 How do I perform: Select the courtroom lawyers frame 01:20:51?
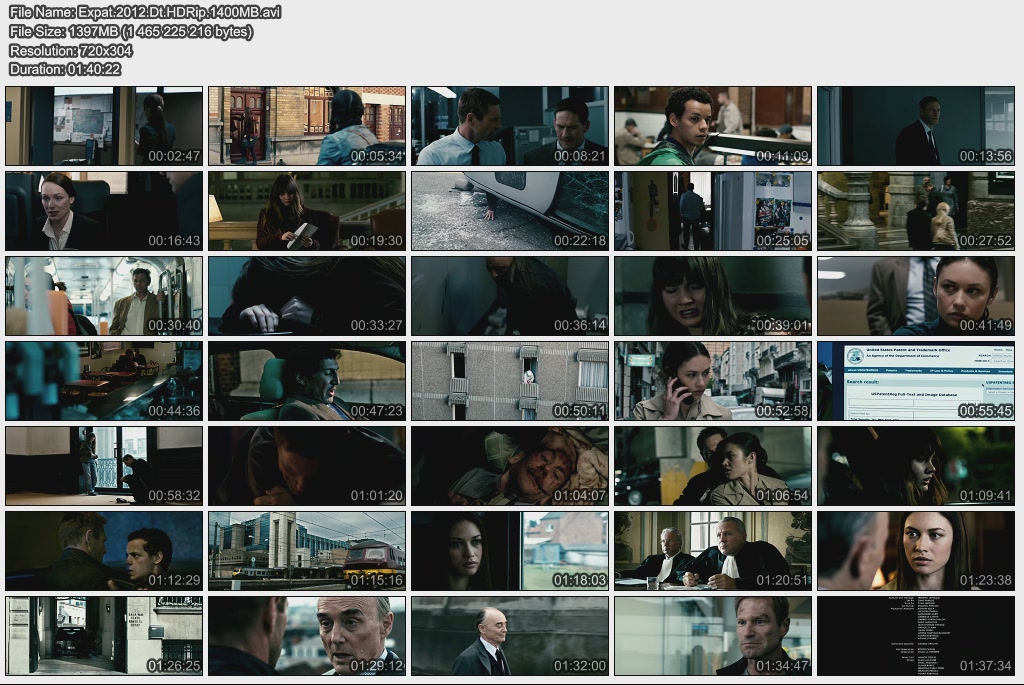713,551
